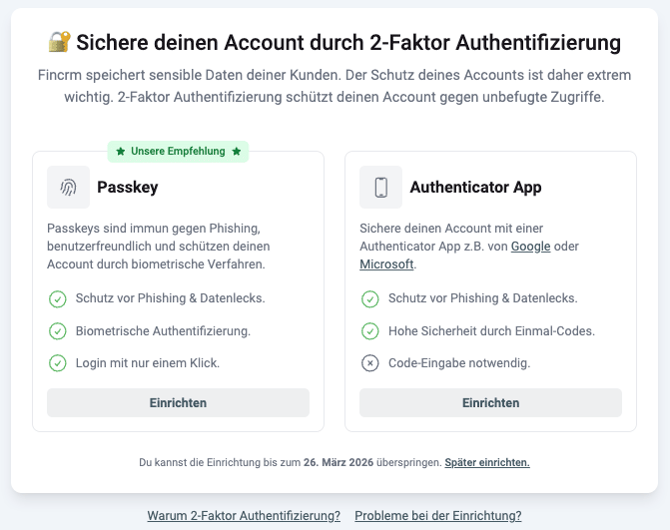Click checkmark icon beside Biometrische Authentifizierung
670x530 pixels.
(57, 331)
